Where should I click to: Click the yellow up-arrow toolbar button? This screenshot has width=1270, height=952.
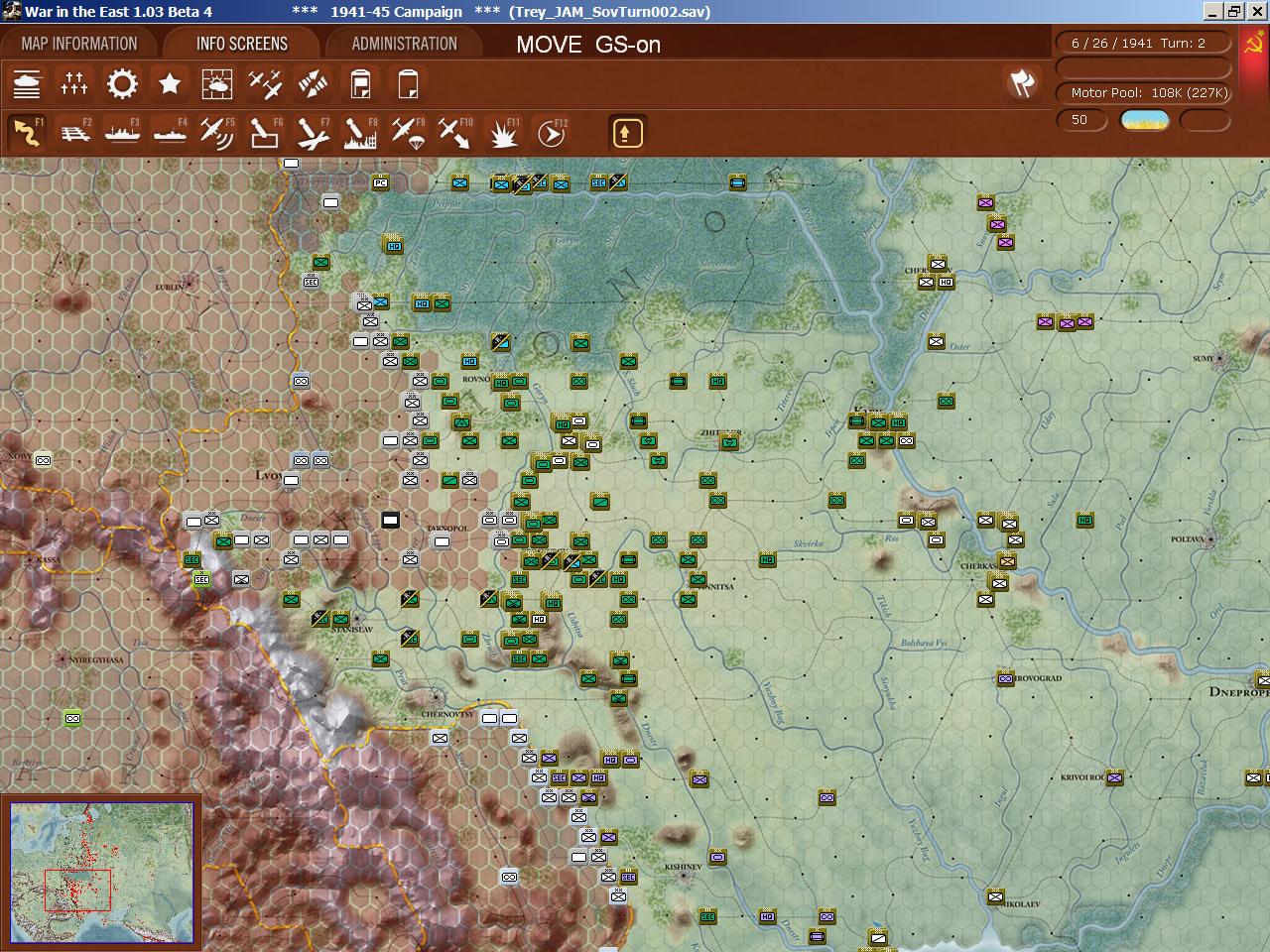[627, 133]
